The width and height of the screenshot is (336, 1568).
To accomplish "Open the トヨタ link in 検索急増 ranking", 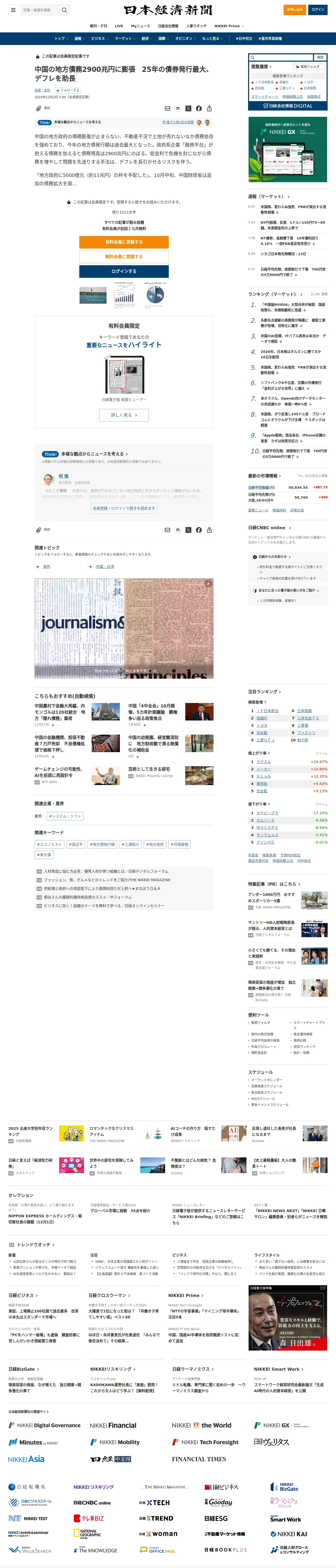I will coord(262,725).
